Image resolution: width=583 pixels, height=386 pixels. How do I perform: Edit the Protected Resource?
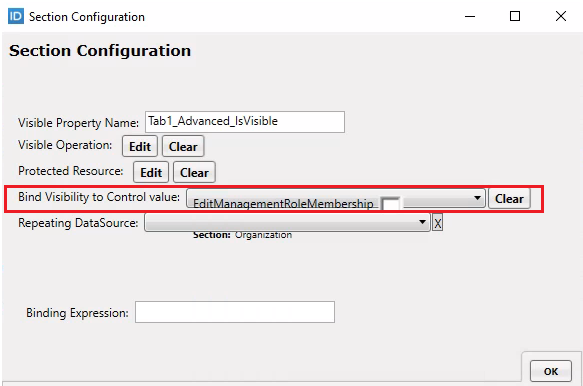[x=151, y=173]
